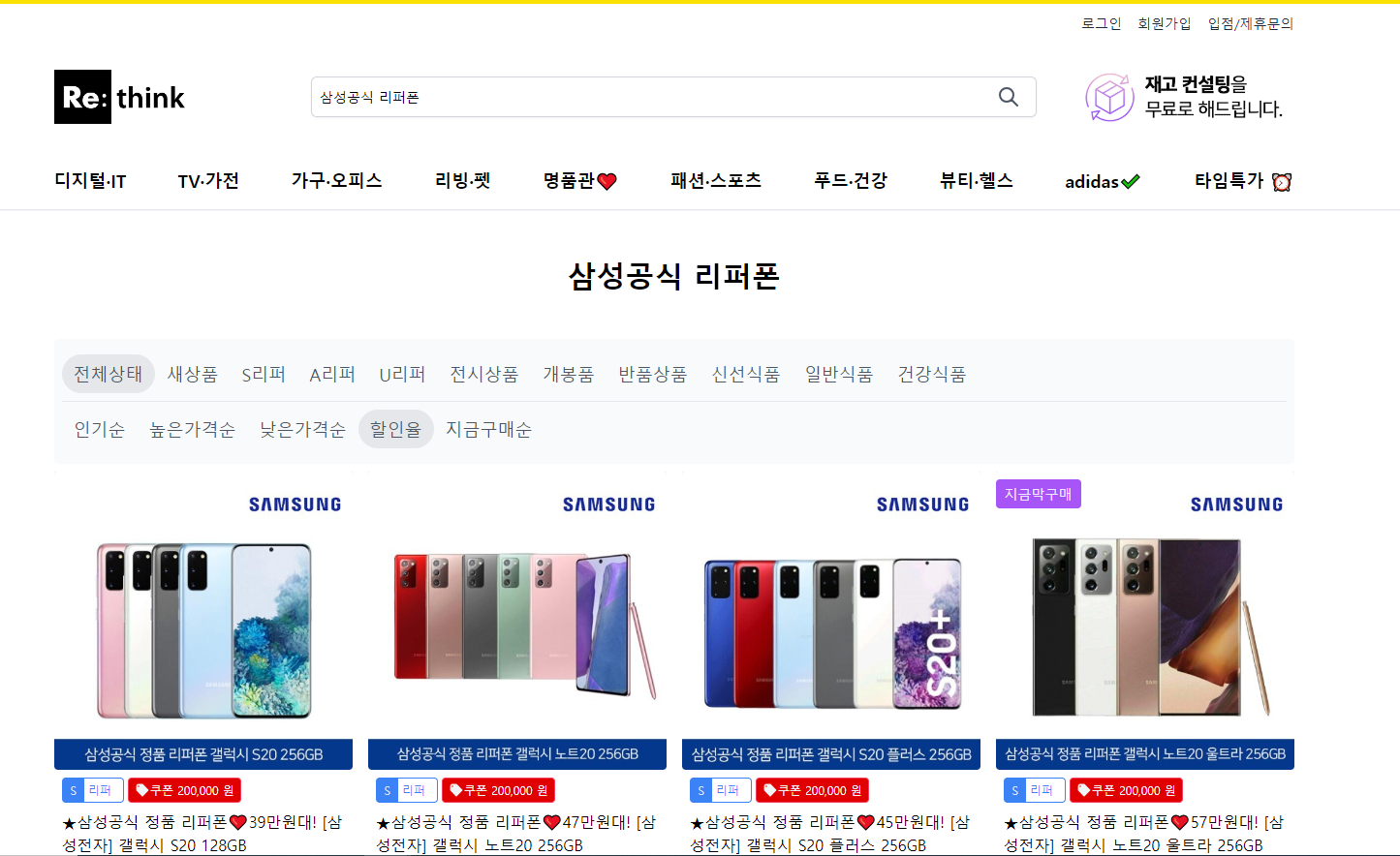Click the Galaxy Note20 Ultra product image

coord(1140,627)
